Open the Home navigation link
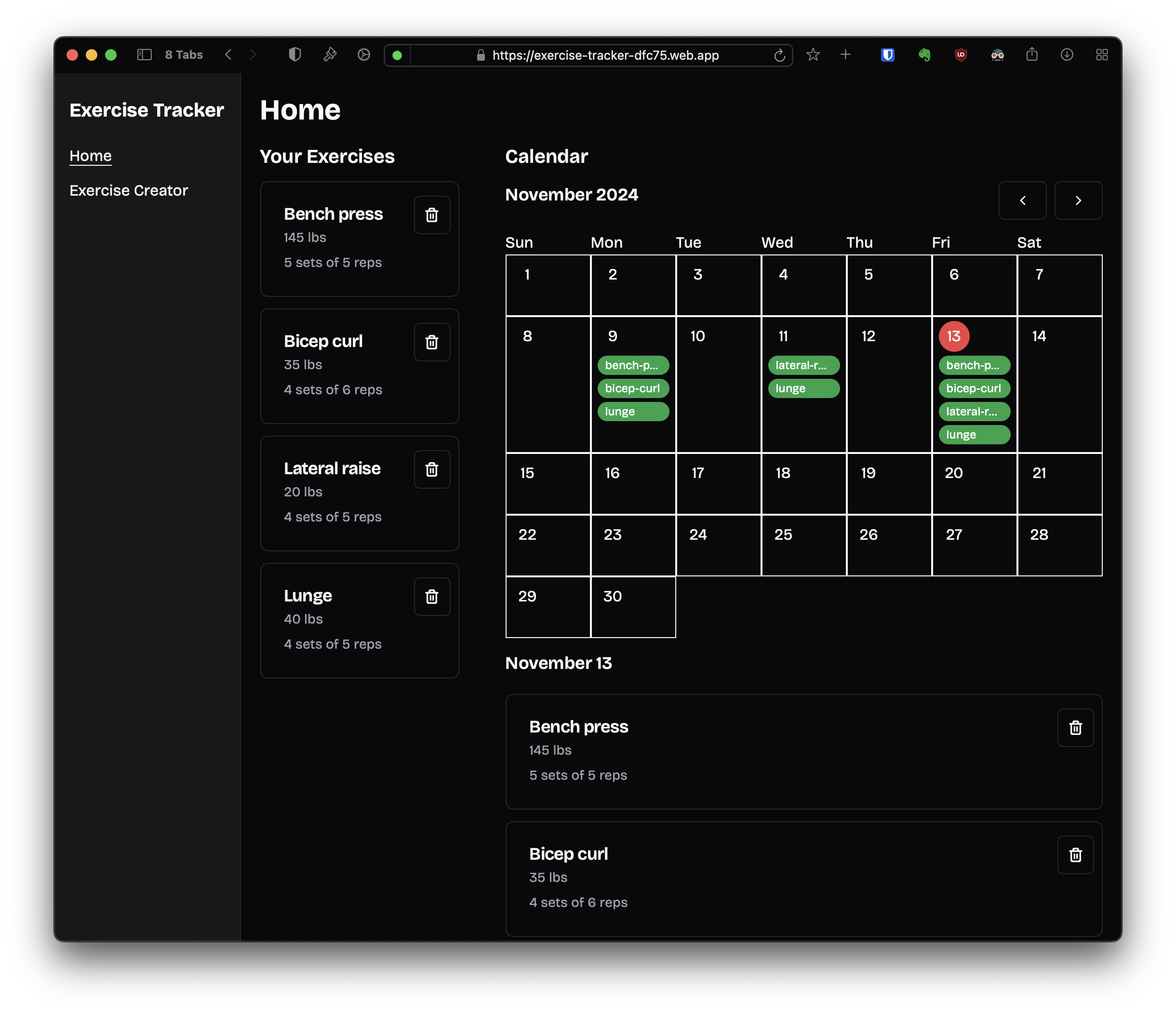The image size is (1176, 1013). [90, 156]
